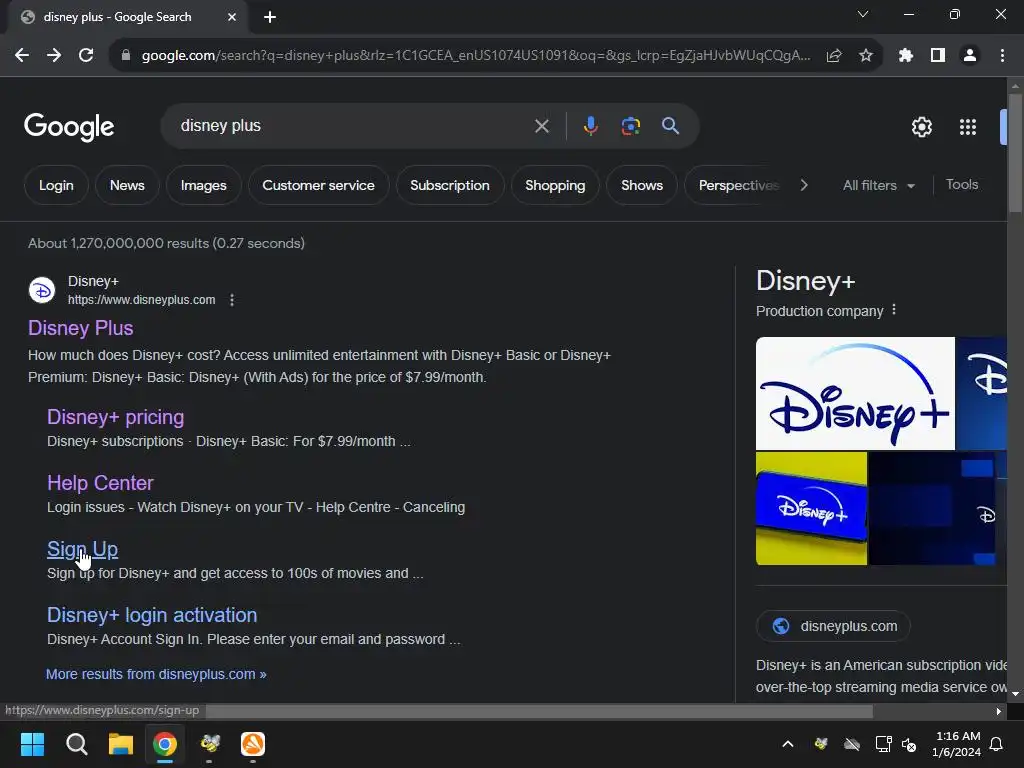Screen dimensions: 1024x768
Task: Click the result URL https://www.disneyplus.com
Action: point(142,300)
